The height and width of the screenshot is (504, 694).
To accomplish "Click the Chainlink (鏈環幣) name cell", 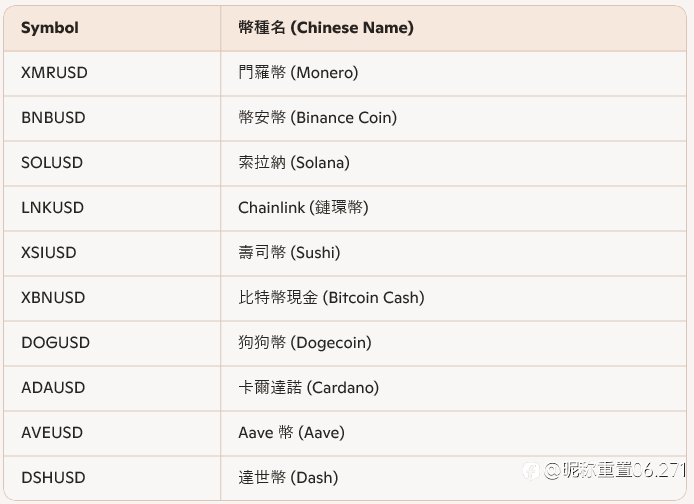I will click(303, 208).
